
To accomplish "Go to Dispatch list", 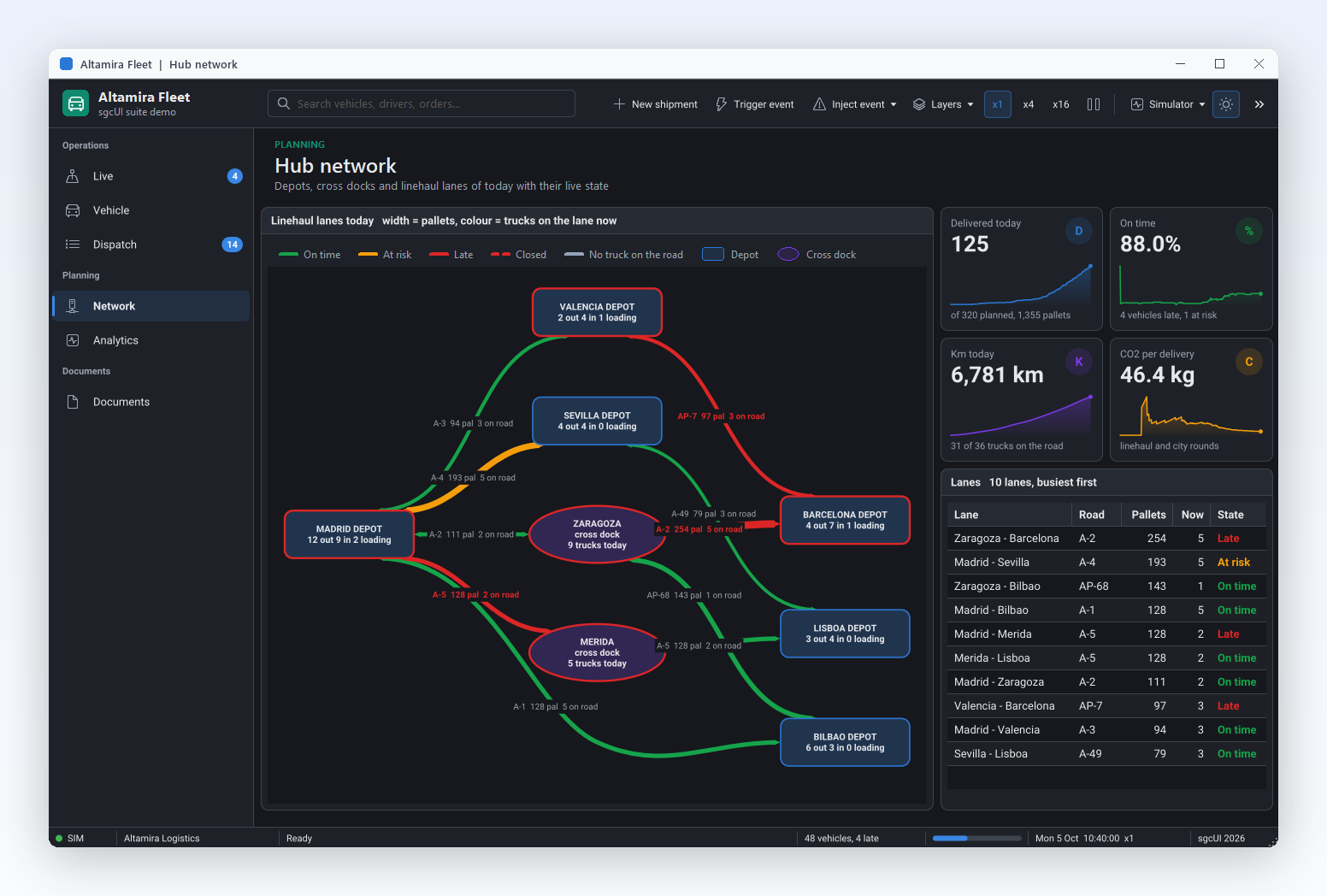I will (150, 245).
